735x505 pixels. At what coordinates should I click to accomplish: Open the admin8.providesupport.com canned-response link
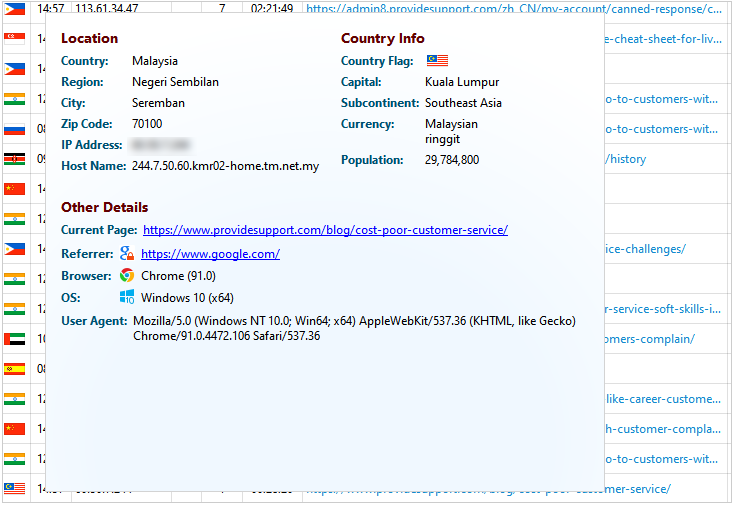click(x=514, y=8)
